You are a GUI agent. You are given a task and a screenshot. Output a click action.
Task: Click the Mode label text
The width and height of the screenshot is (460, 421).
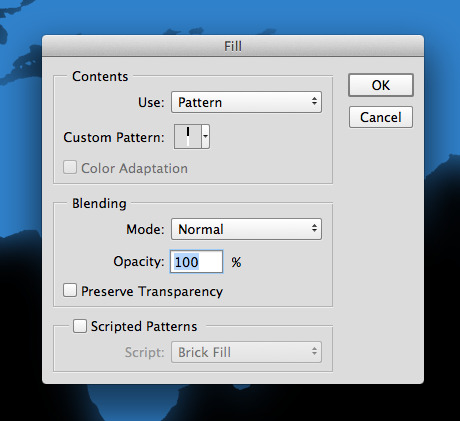point(145,229)
